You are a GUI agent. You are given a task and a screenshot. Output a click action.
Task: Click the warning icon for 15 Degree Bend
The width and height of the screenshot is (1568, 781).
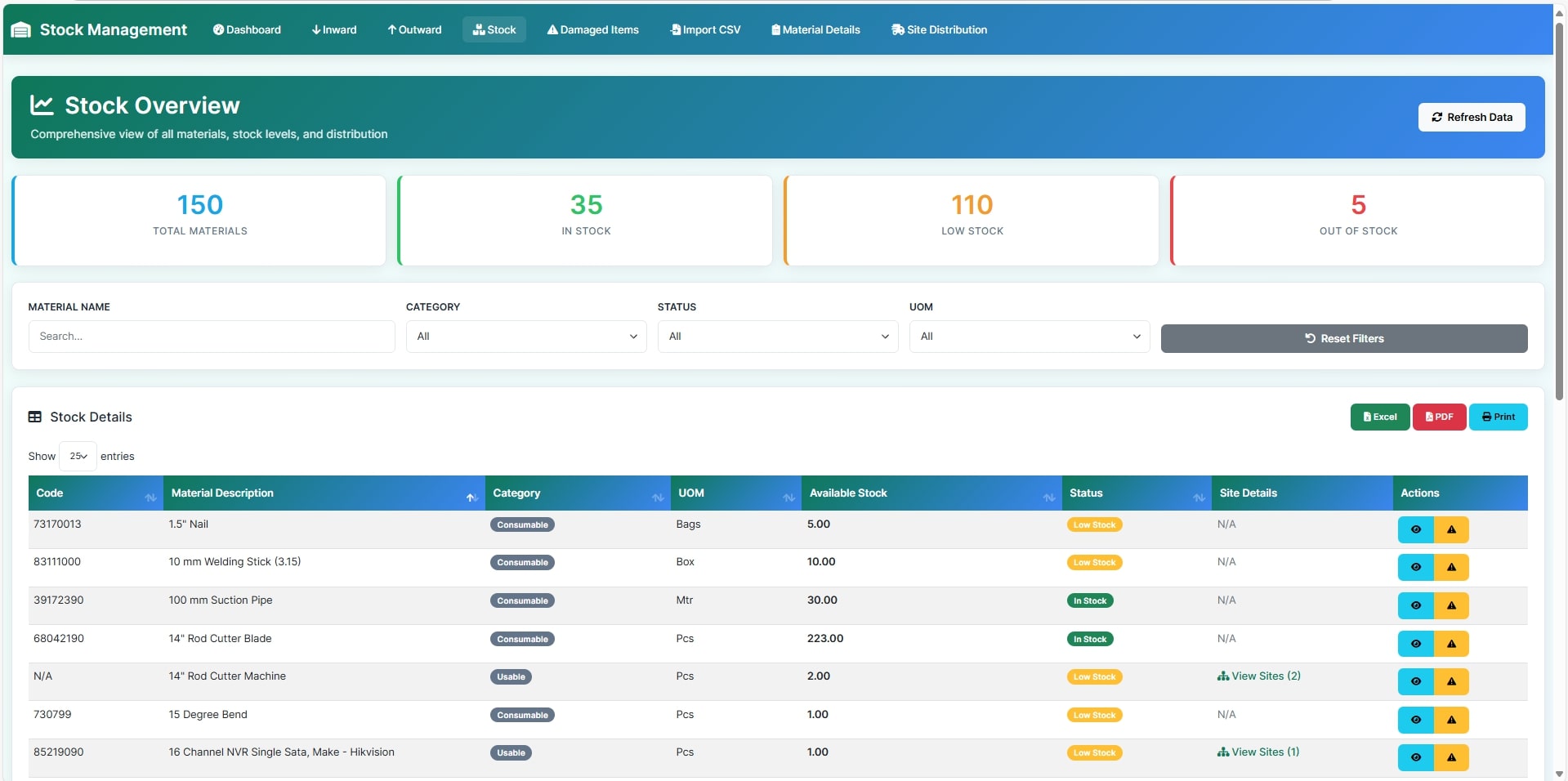coord(1451,720)
